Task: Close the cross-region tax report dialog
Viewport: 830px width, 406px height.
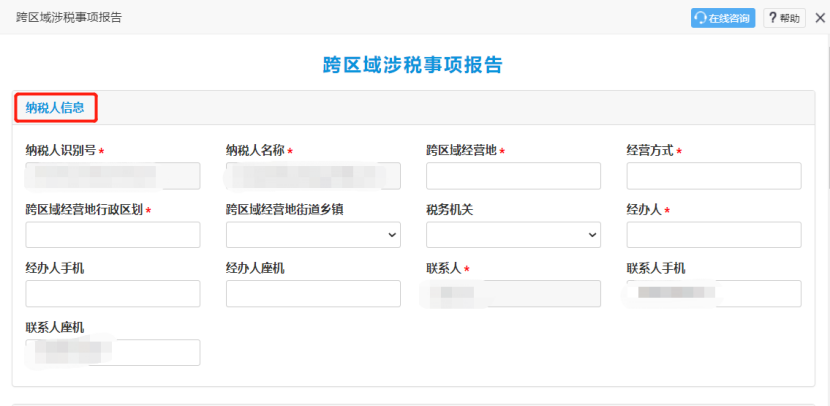Action: pyautogui.click(x=820, y=18)
